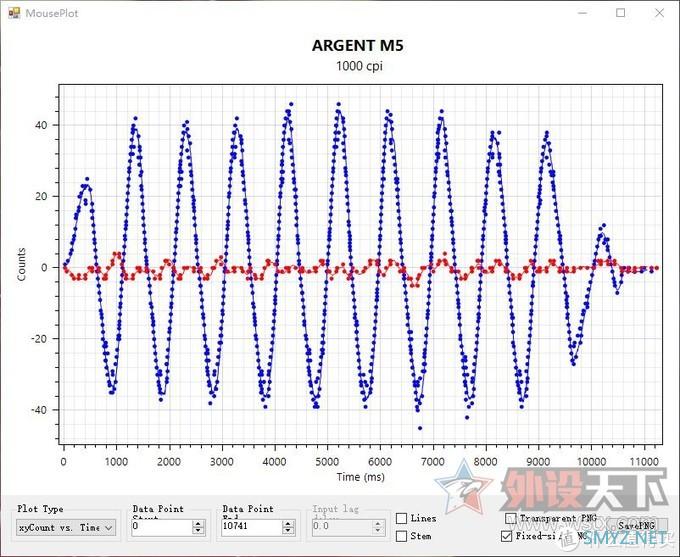Toggle the Transparent PNG checkbox
680x557 pixels.
click(511, 518)
